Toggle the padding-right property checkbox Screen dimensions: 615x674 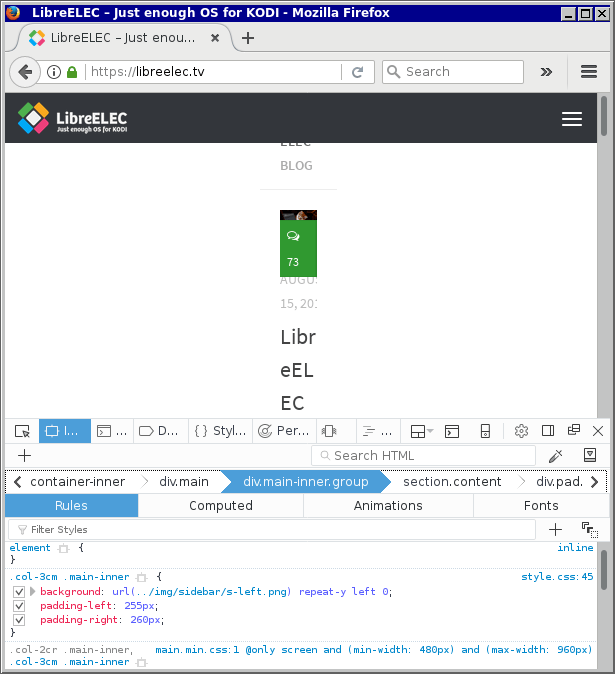pos(19,620)
